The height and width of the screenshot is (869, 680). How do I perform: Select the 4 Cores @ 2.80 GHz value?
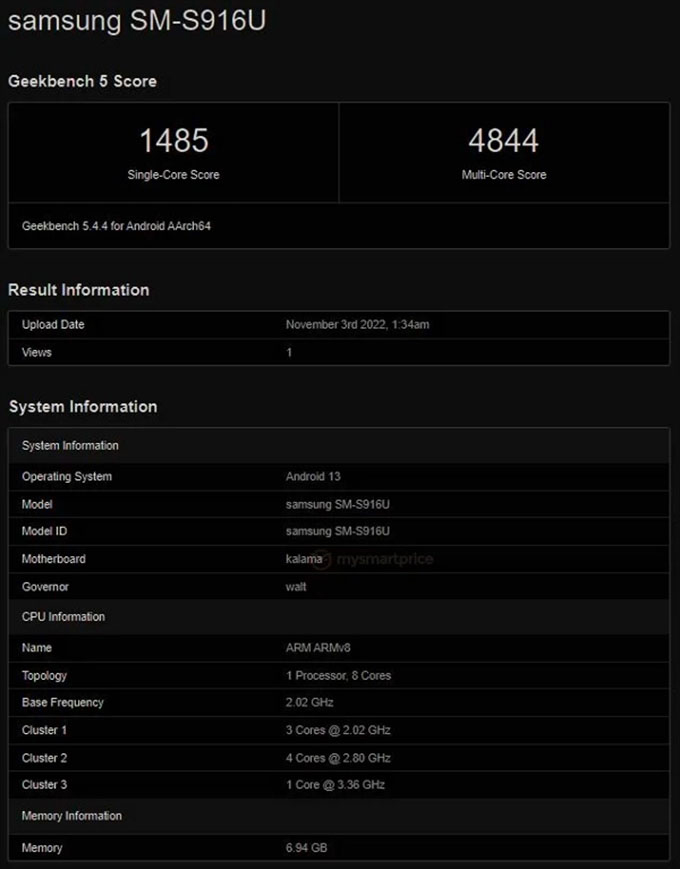[x=338, y=758]
